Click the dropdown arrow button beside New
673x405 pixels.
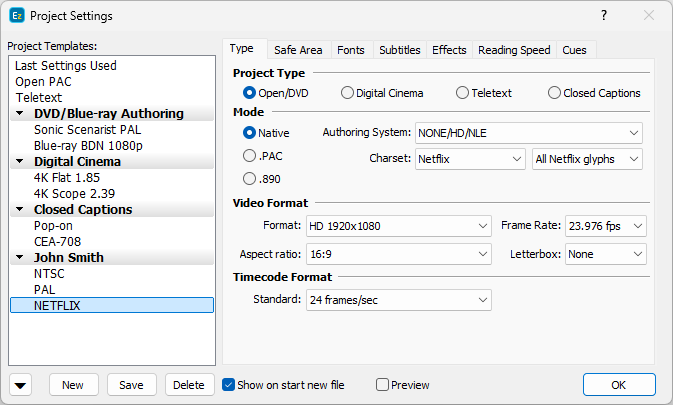pos(22,385)
